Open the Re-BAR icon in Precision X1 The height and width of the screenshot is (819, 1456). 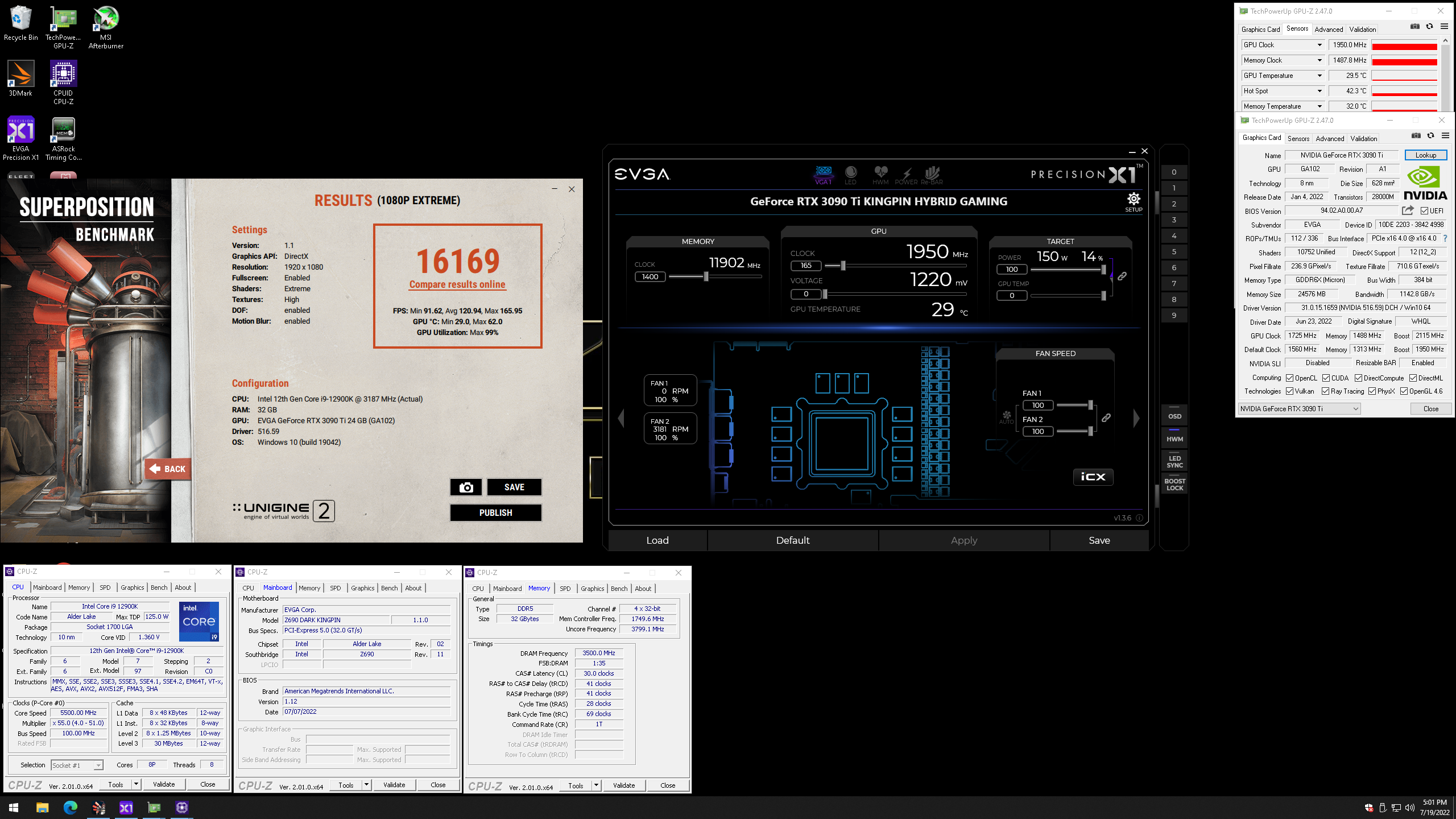click(x=932, y=175)
